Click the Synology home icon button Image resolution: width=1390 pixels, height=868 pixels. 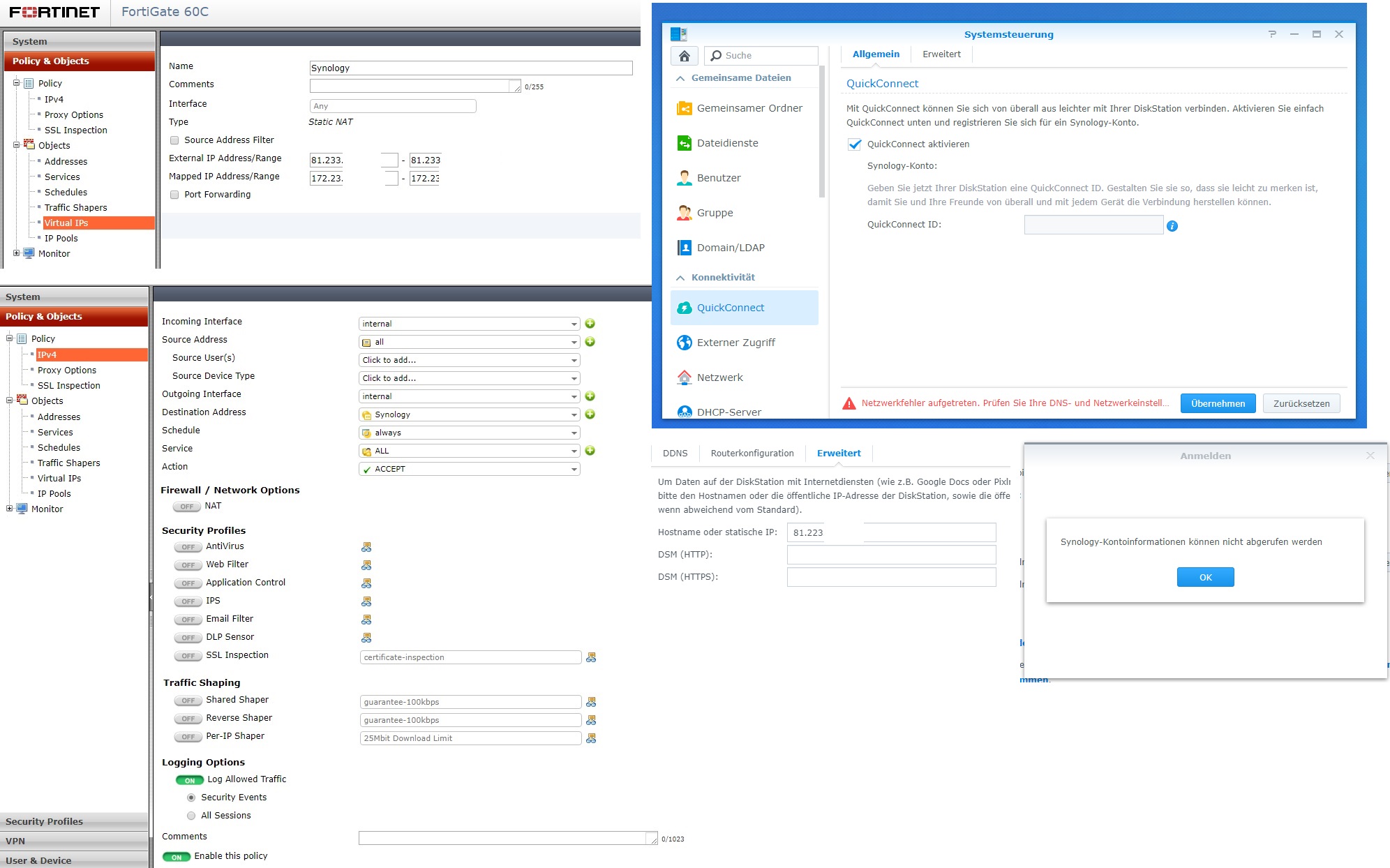[684, 56]
